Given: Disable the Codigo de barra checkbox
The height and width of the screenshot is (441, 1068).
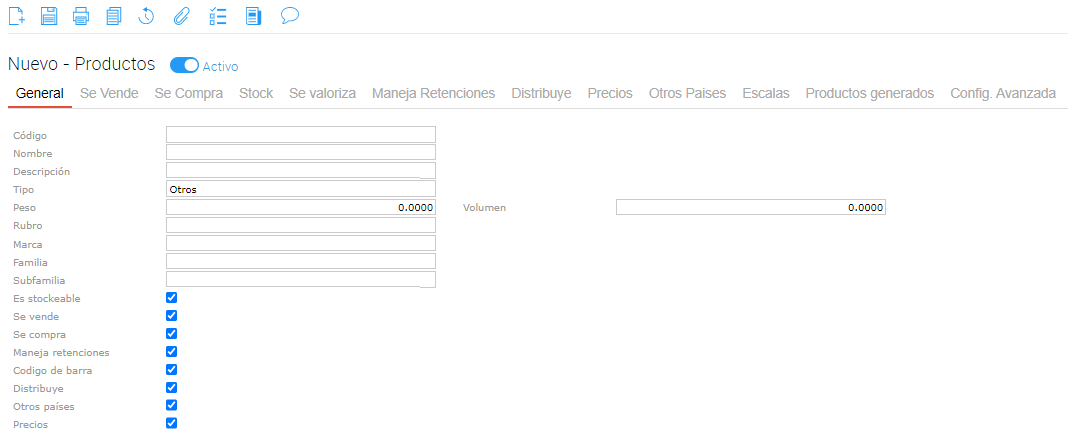Looking at the screenshot, I should tap(171, 370).
